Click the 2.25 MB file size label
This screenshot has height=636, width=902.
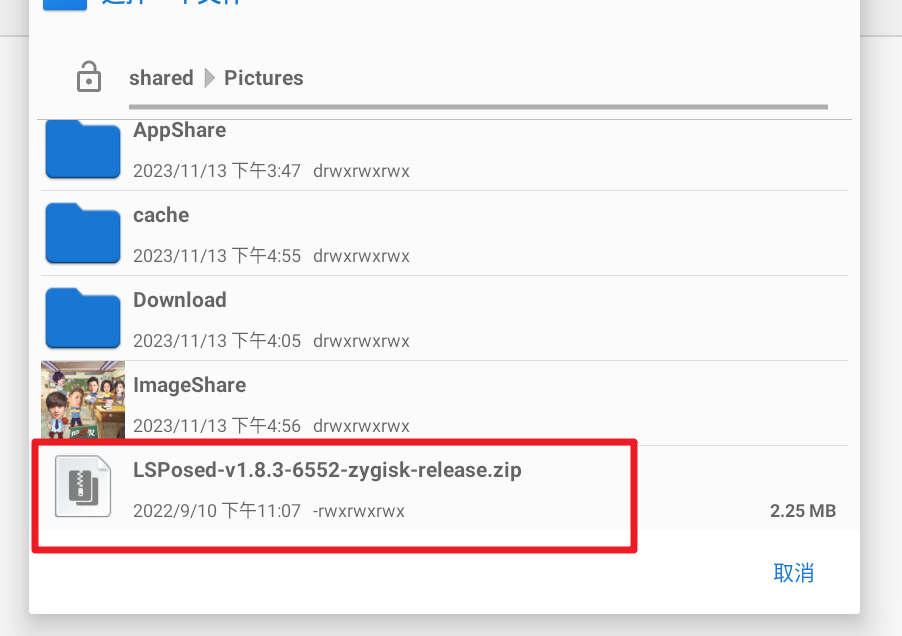pyautogui.click(x=802, y=511)
